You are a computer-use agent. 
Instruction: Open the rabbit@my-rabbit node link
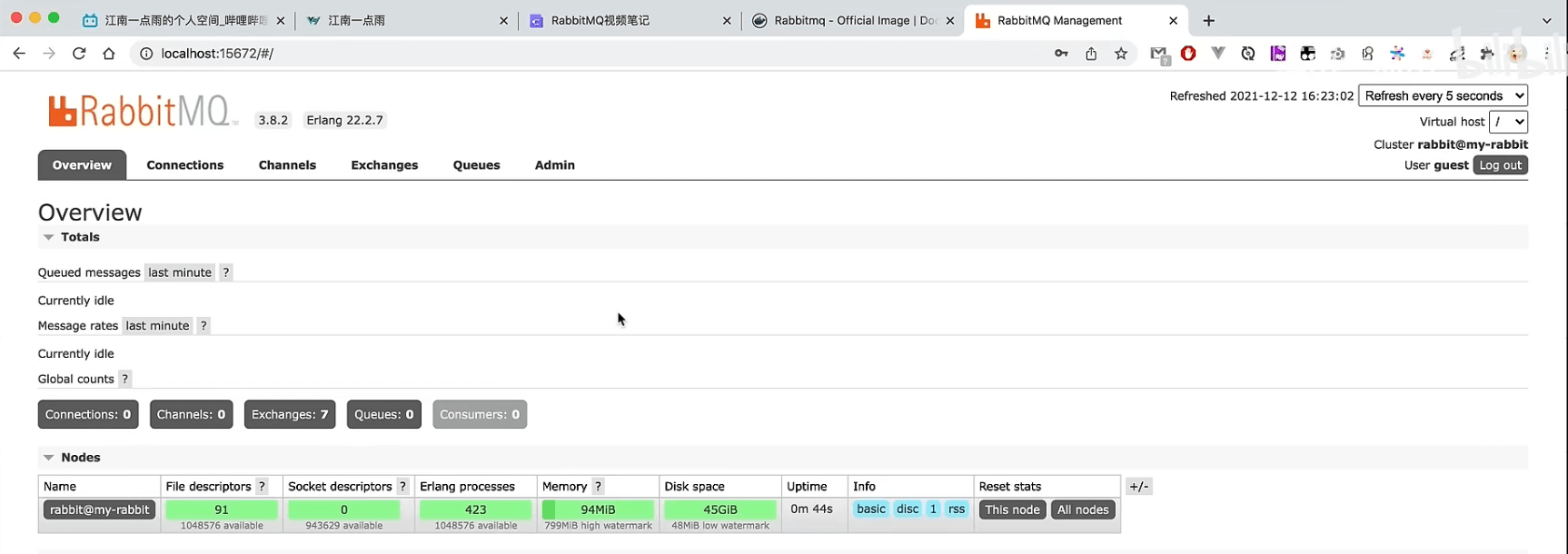pyautogui.click(x=99, y=509)
